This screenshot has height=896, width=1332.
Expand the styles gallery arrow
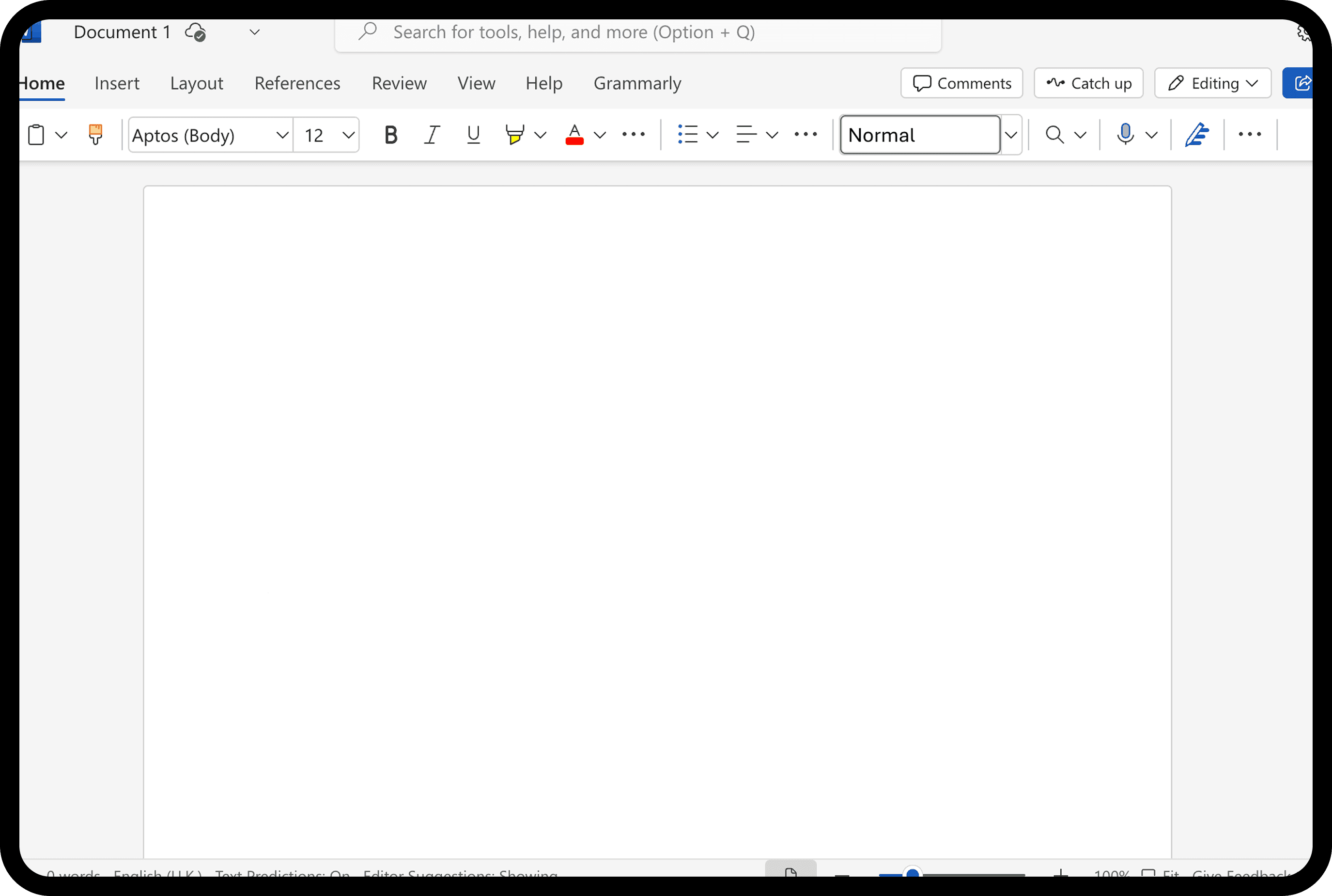click(x=1011, y=135)
